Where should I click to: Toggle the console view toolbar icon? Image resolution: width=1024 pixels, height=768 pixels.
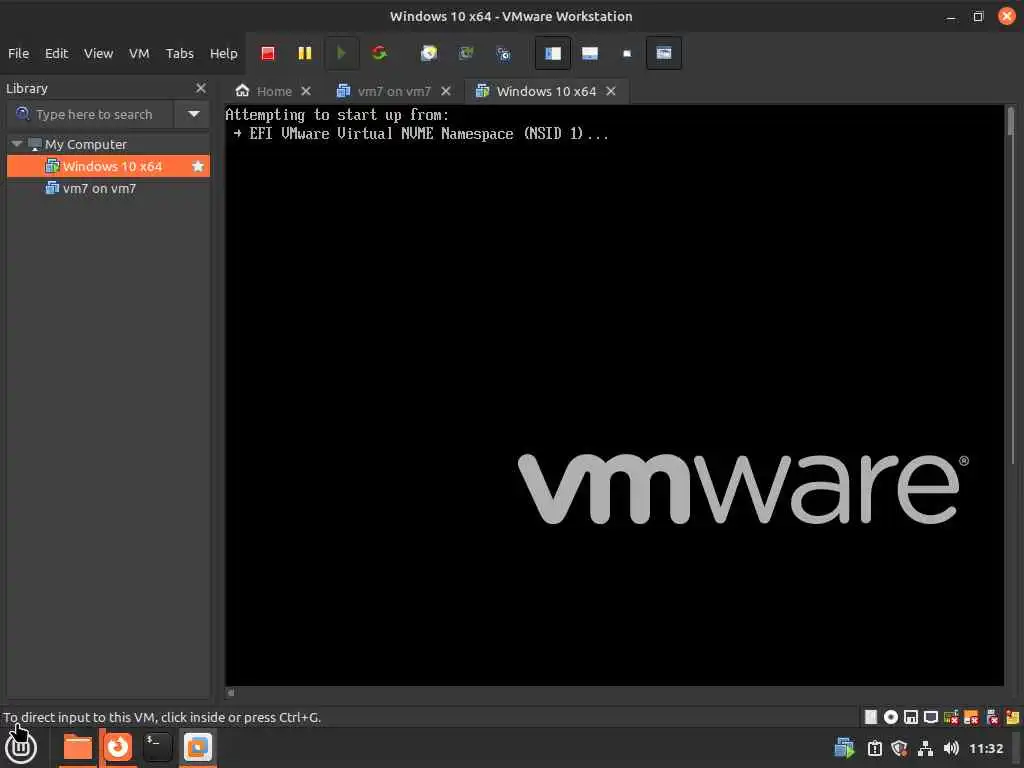point(664,54)
